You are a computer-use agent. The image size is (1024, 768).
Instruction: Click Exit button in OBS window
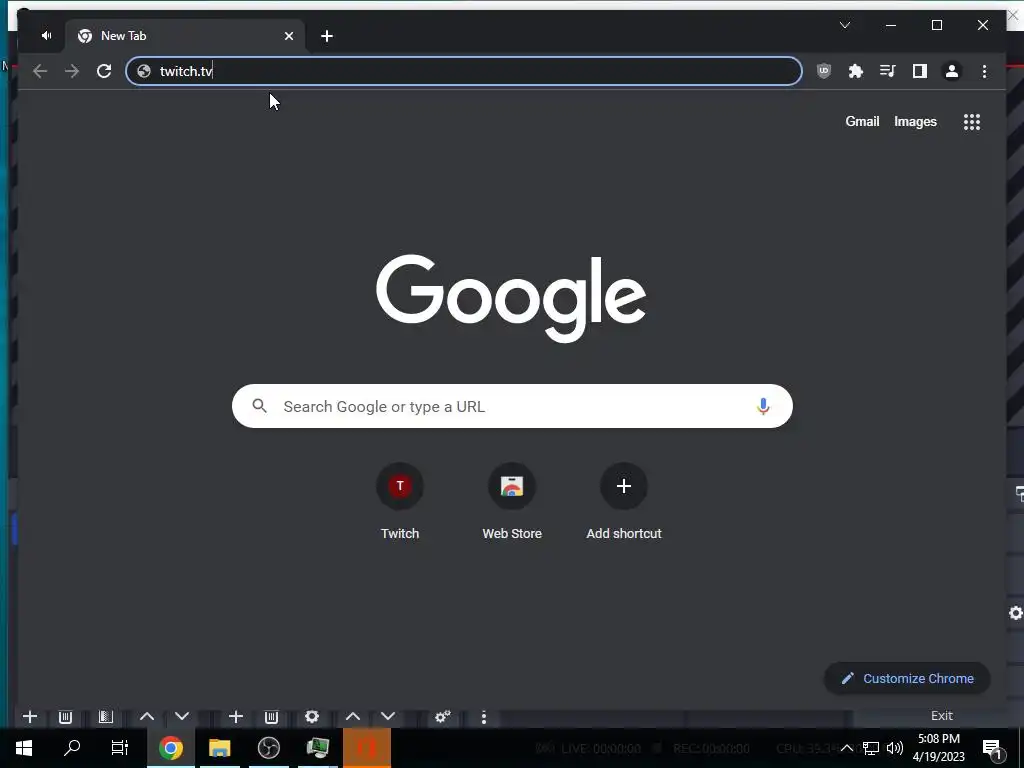tap(941, 716)
